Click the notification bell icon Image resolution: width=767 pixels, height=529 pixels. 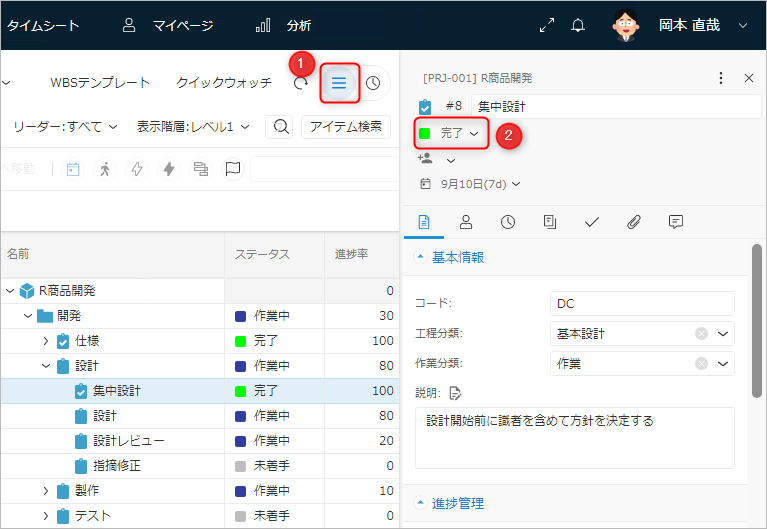(x=578, y=26)
